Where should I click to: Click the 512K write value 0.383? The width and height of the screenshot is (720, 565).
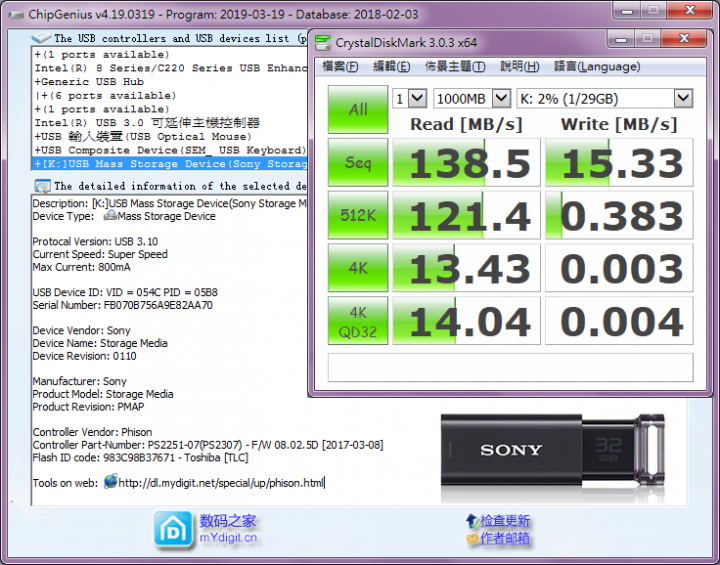click(619, 215)
